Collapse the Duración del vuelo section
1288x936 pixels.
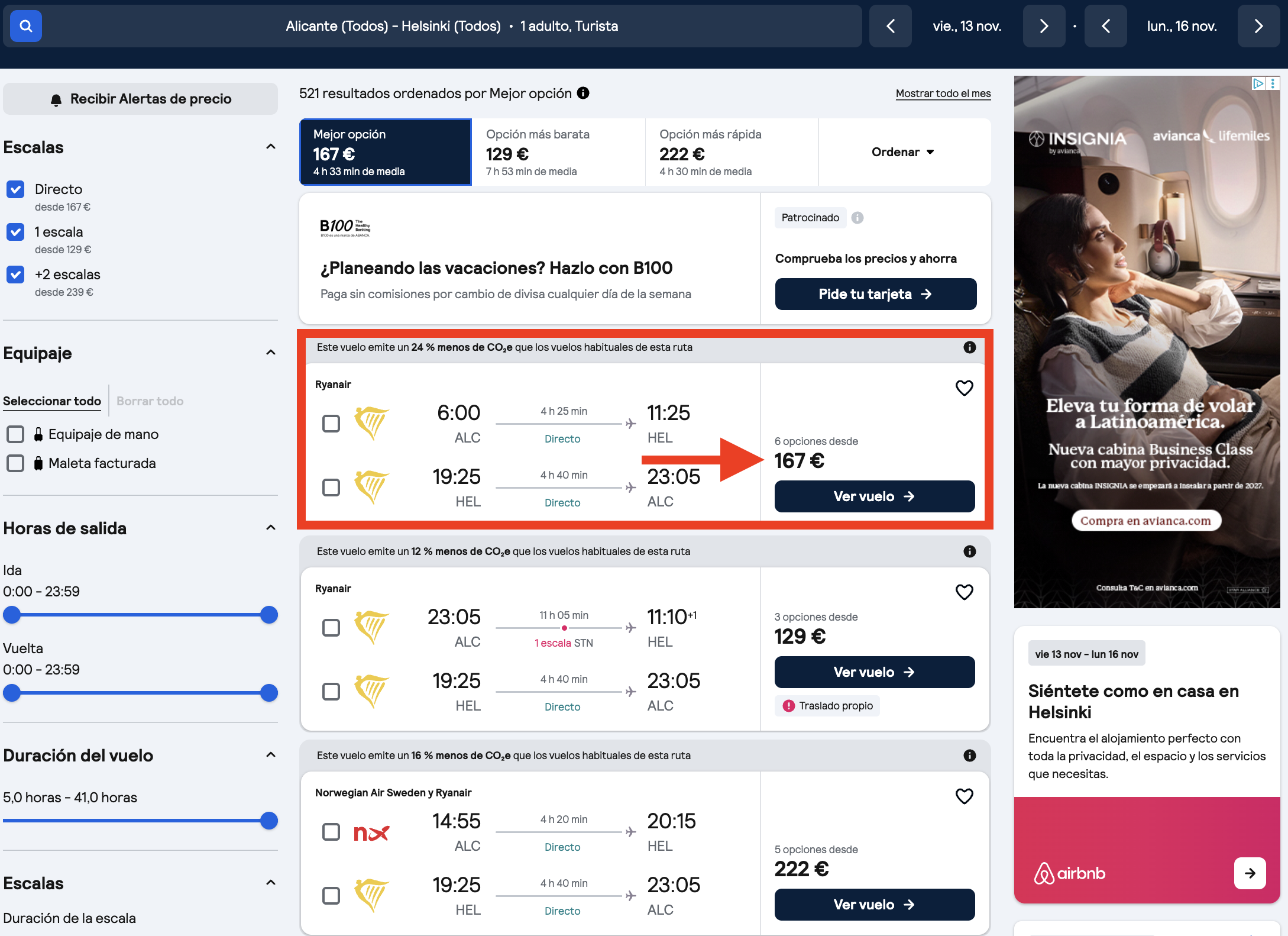point(271,755)
